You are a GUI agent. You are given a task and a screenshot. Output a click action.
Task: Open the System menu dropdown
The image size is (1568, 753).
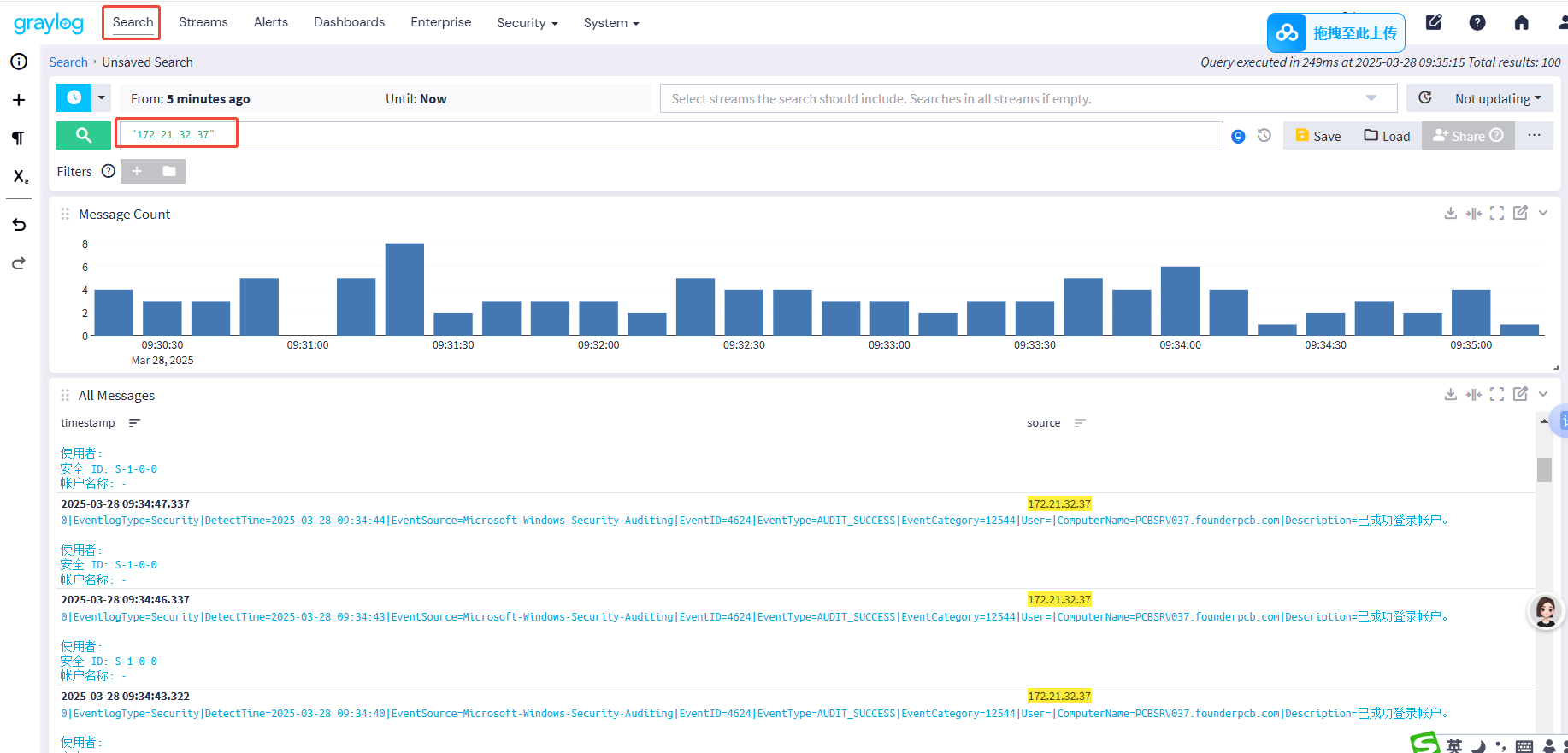click(x=611, y=23)
